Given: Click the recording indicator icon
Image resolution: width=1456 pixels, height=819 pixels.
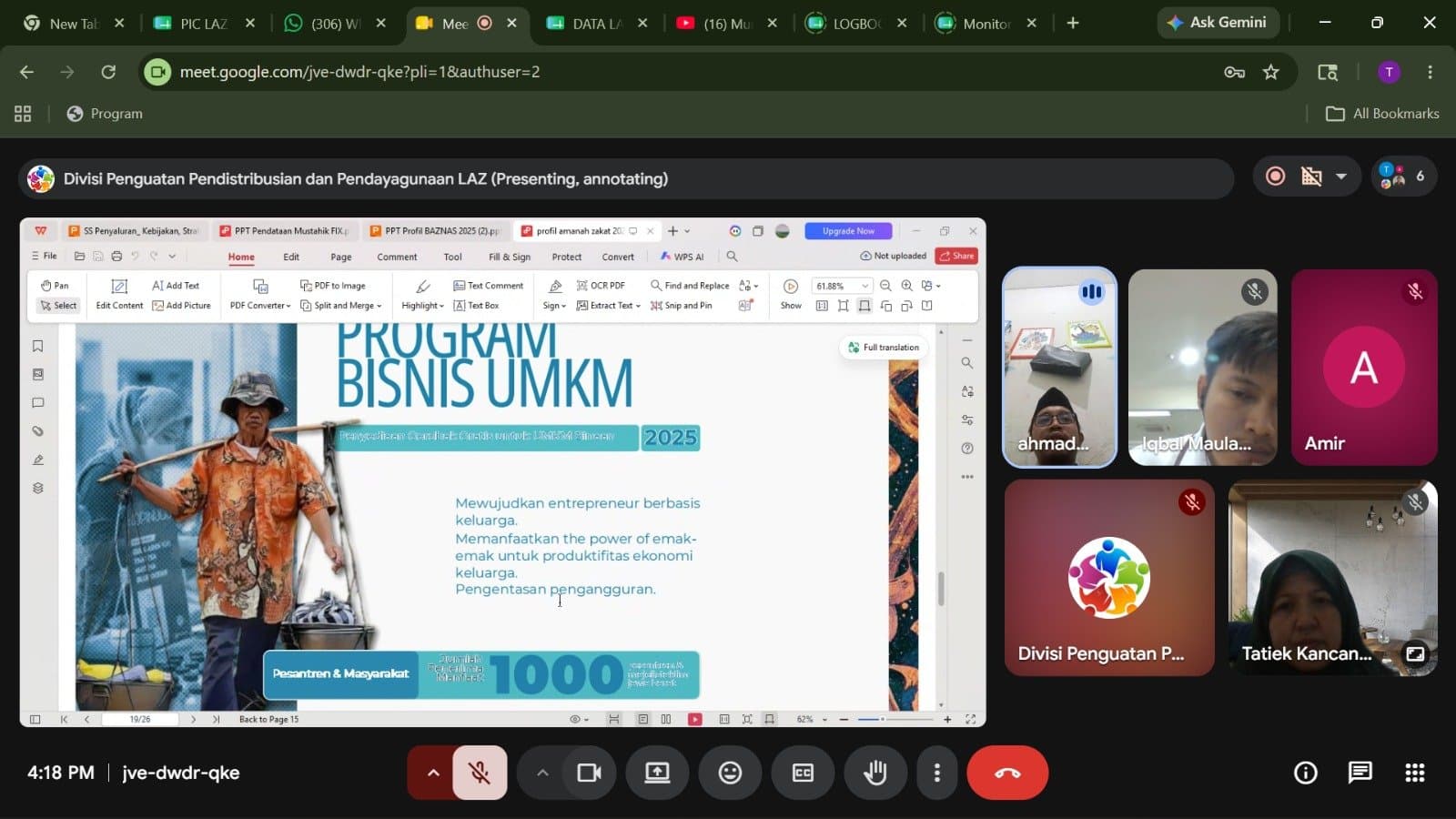Looking at the screenshot, I should coord(1275,177).
